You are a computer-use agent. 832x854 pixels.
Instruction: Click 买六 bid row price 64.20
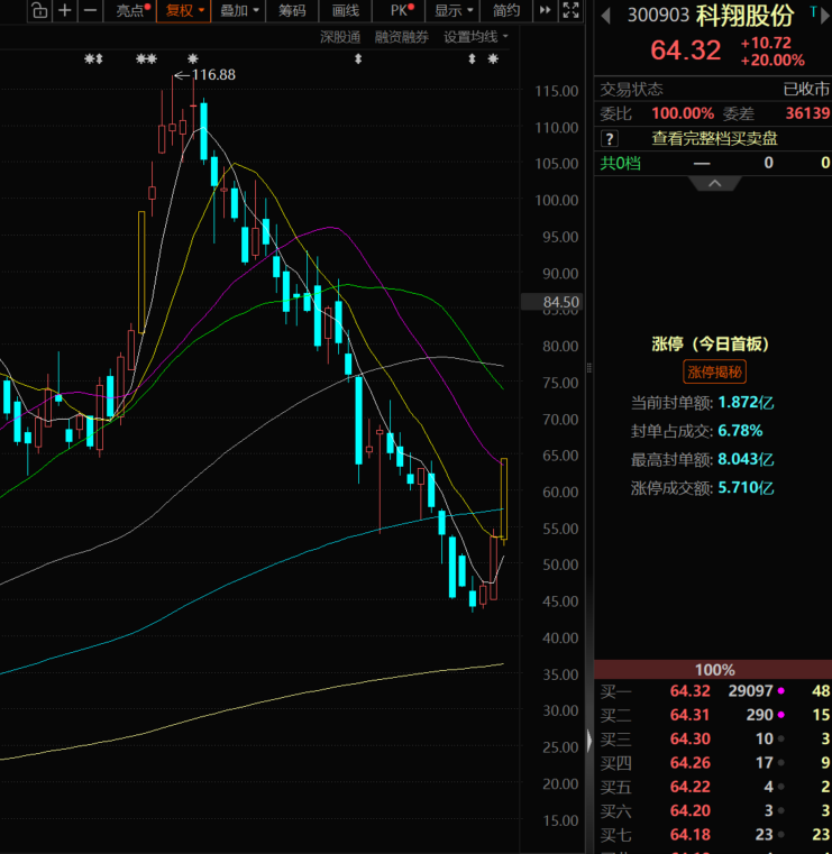(x=690, y=811)
